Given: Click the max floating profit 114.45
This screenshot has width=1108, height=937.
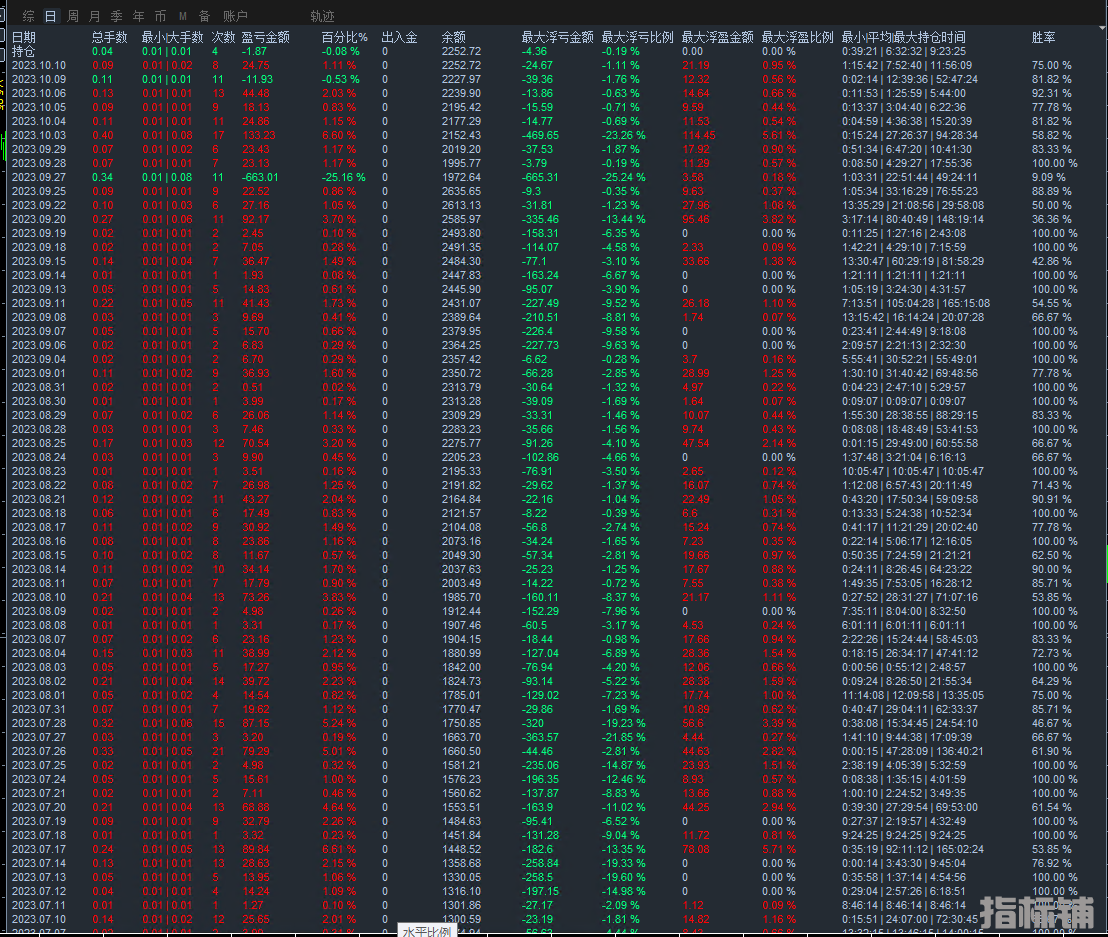Looking at the screenshot, I should [x=700, y=135].
